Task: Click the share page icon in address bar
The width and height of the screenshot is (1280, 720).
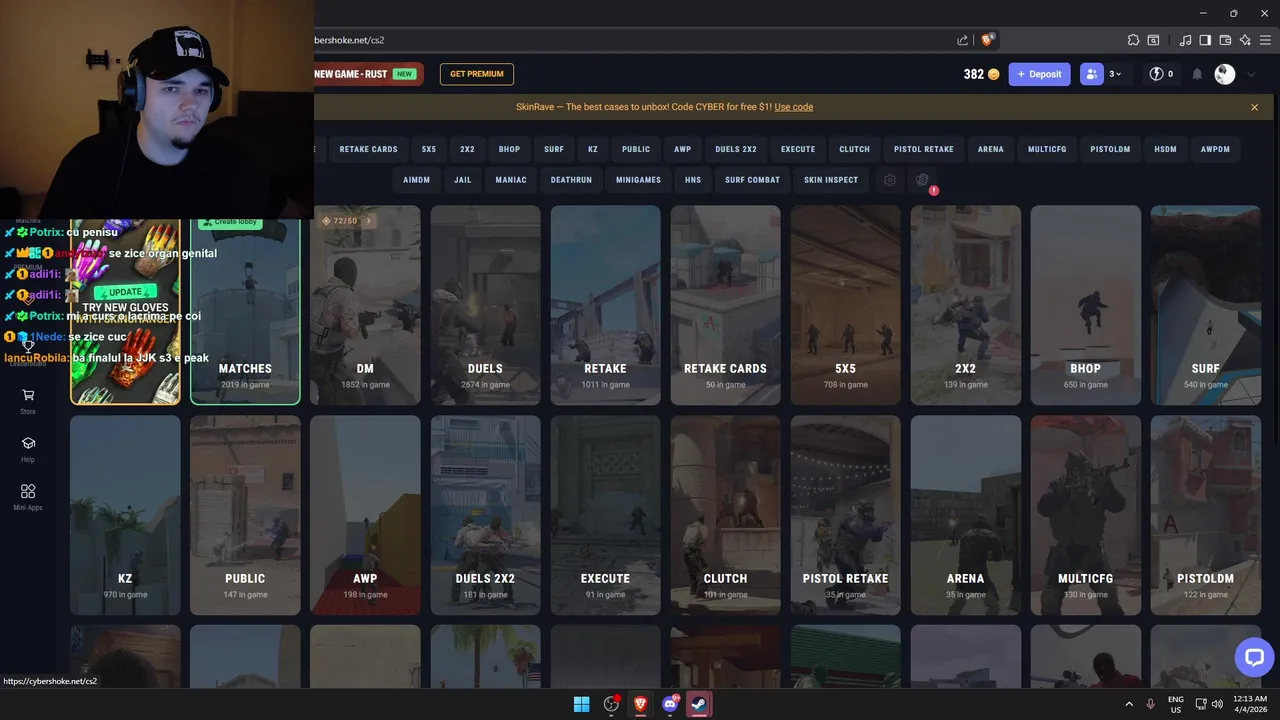Action: [962, 40]
